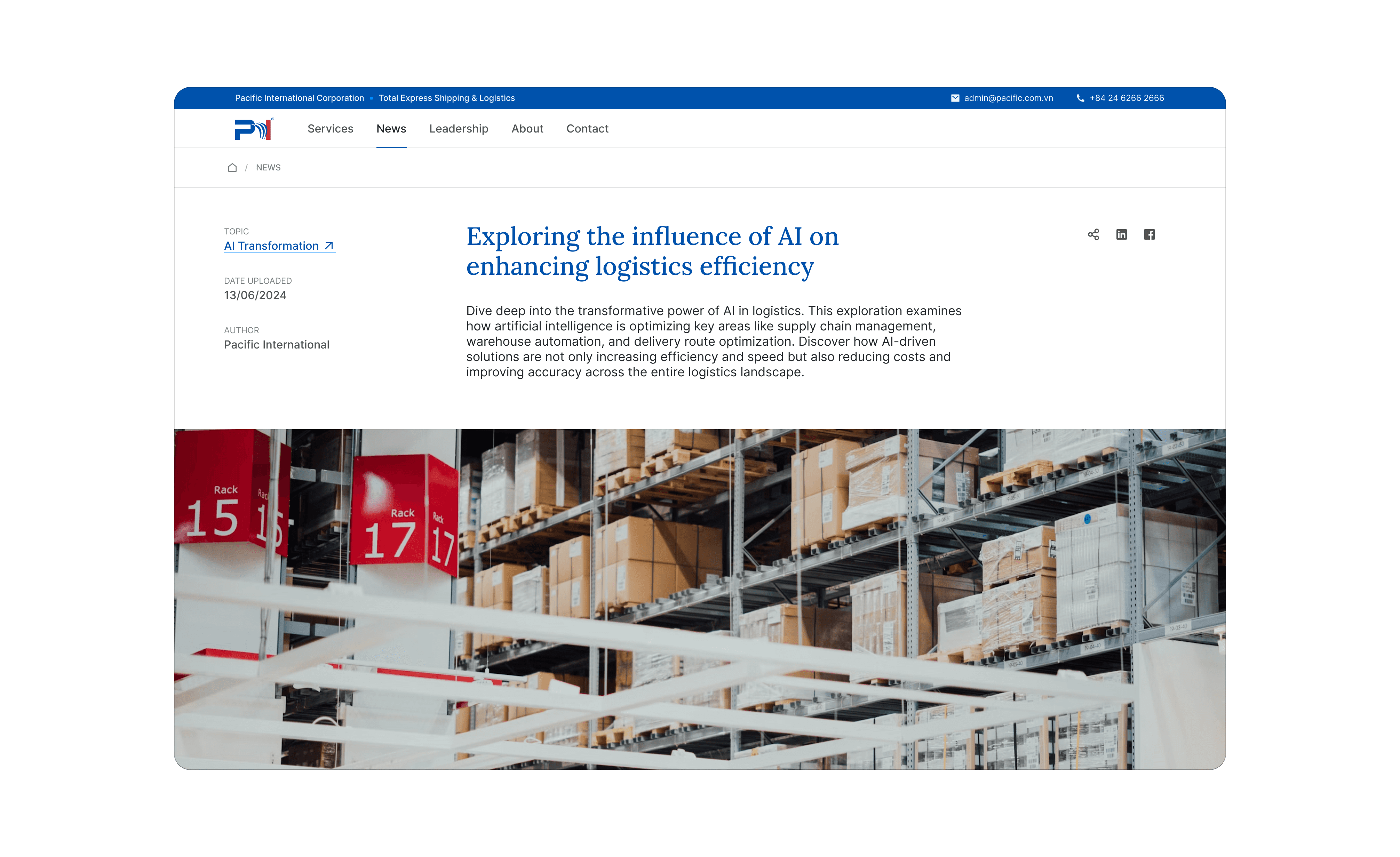The height and width of the screenshot is (857, 1400).
Task: Click the admin@pacific.com.vn email address
Action: click(x=1008, y=98)
